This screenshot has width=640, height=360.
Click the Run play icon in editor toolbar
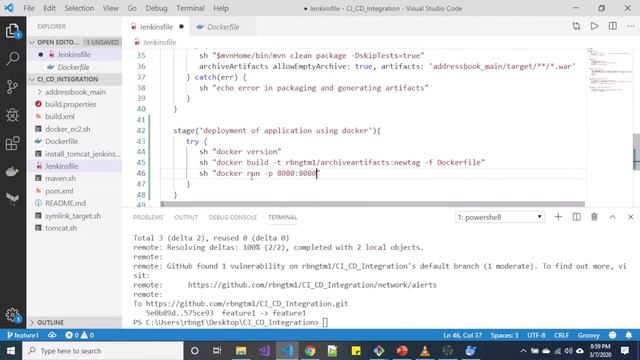point(594,27)
